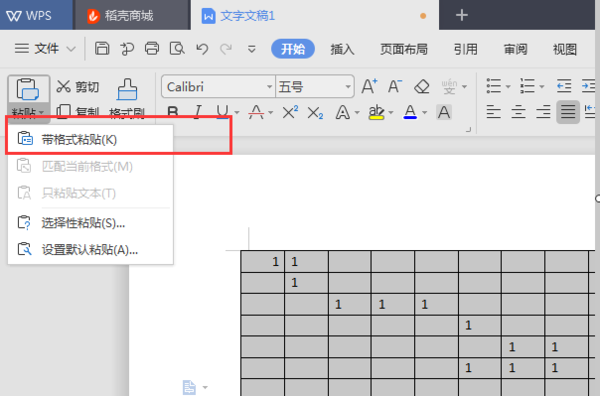This screenshot has height=396, width=600.
Task: Toggle Bold formatting
Action: click(x=173, y=112)
